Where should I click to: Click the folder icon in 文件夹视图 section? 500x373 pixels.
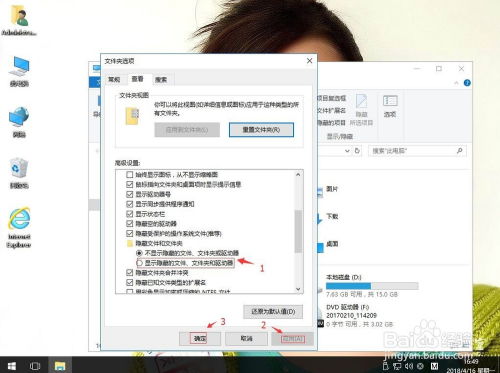coord(132,116)
